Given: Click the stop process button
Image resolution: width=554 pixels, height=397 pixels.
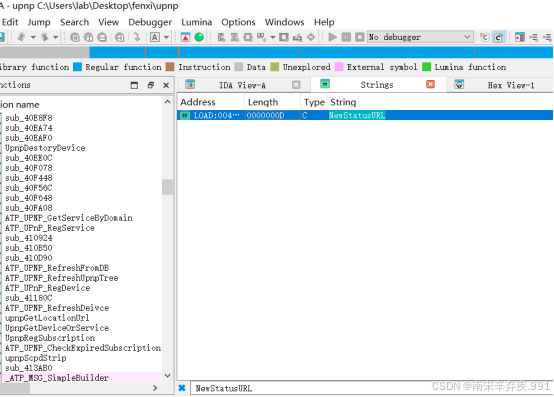Looking at the screenshot, I should coord(360,37).
